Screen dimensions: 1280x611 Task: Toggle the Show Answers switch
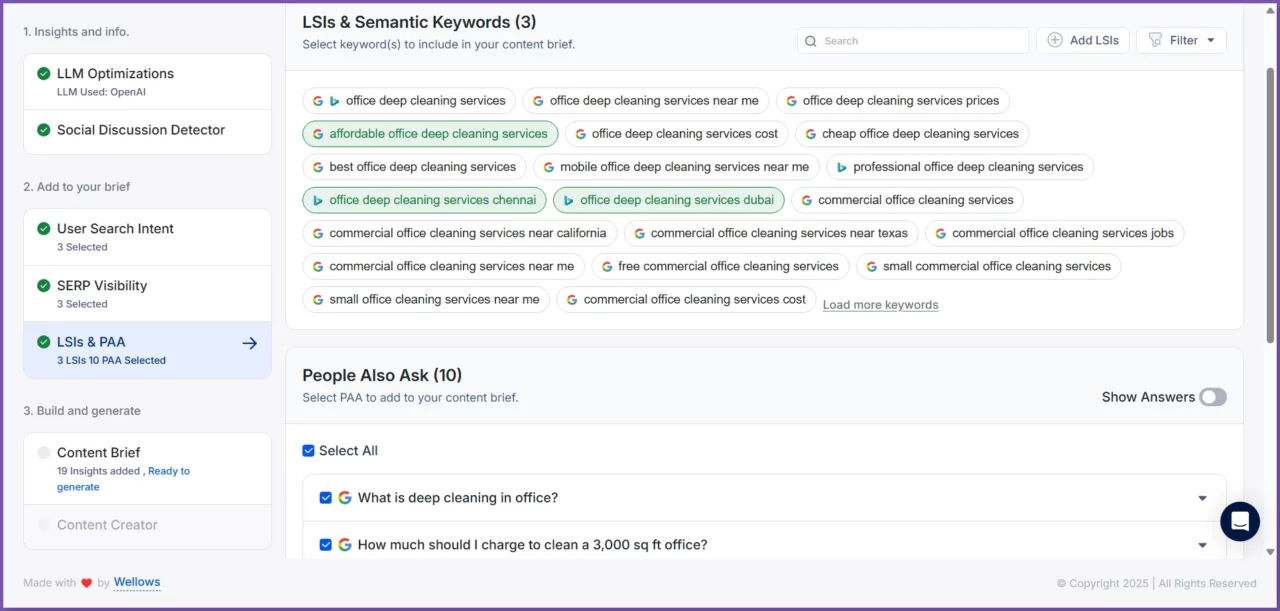click(x=1212, y=397)
